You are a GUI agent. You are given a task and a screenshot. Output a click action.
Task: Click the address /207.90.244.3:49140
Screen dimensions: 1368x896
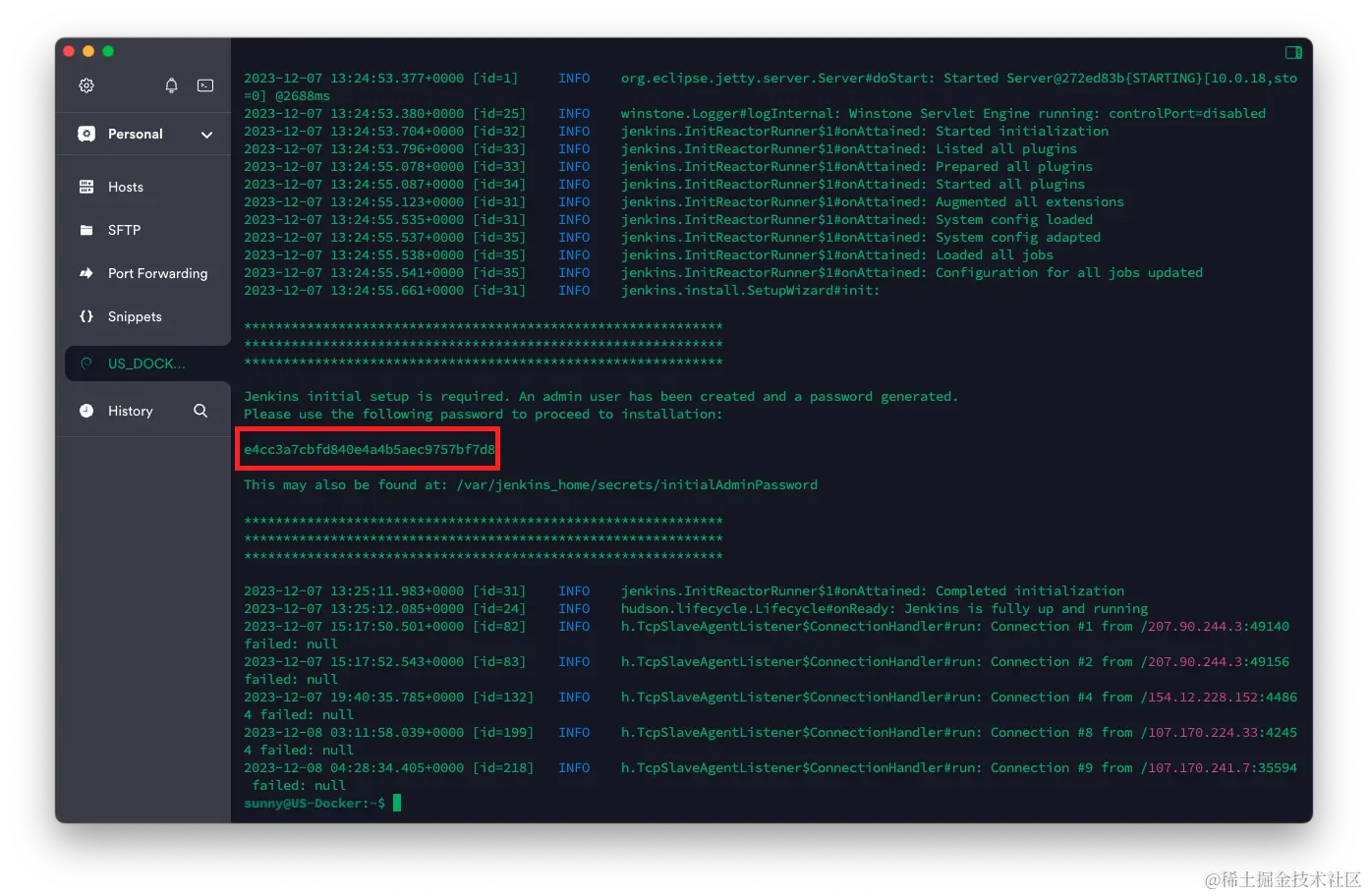1215,627
